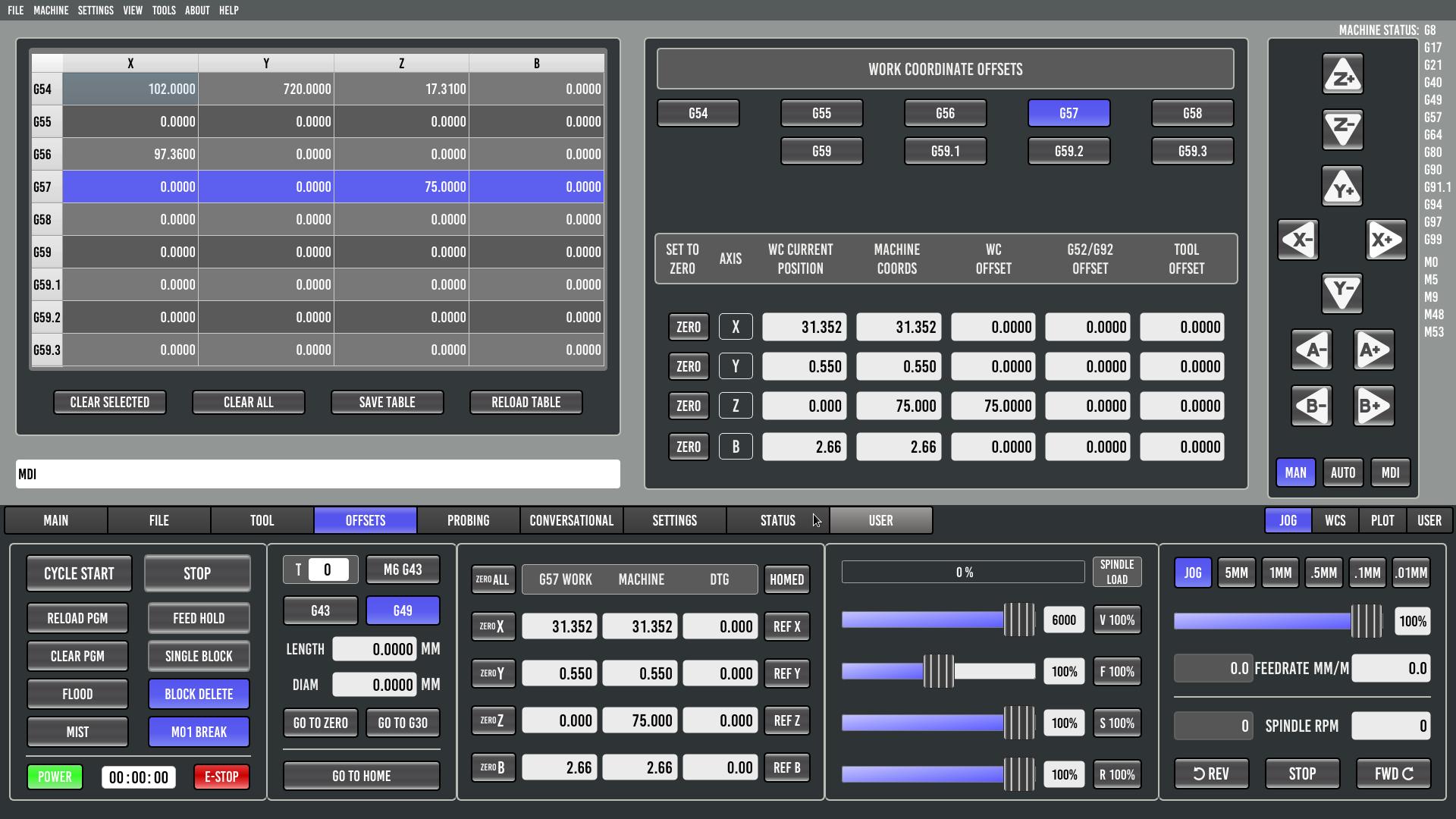The image size is (1456, 819).
Task: Jog left using the X- arrow
Action: (1298, 240)
